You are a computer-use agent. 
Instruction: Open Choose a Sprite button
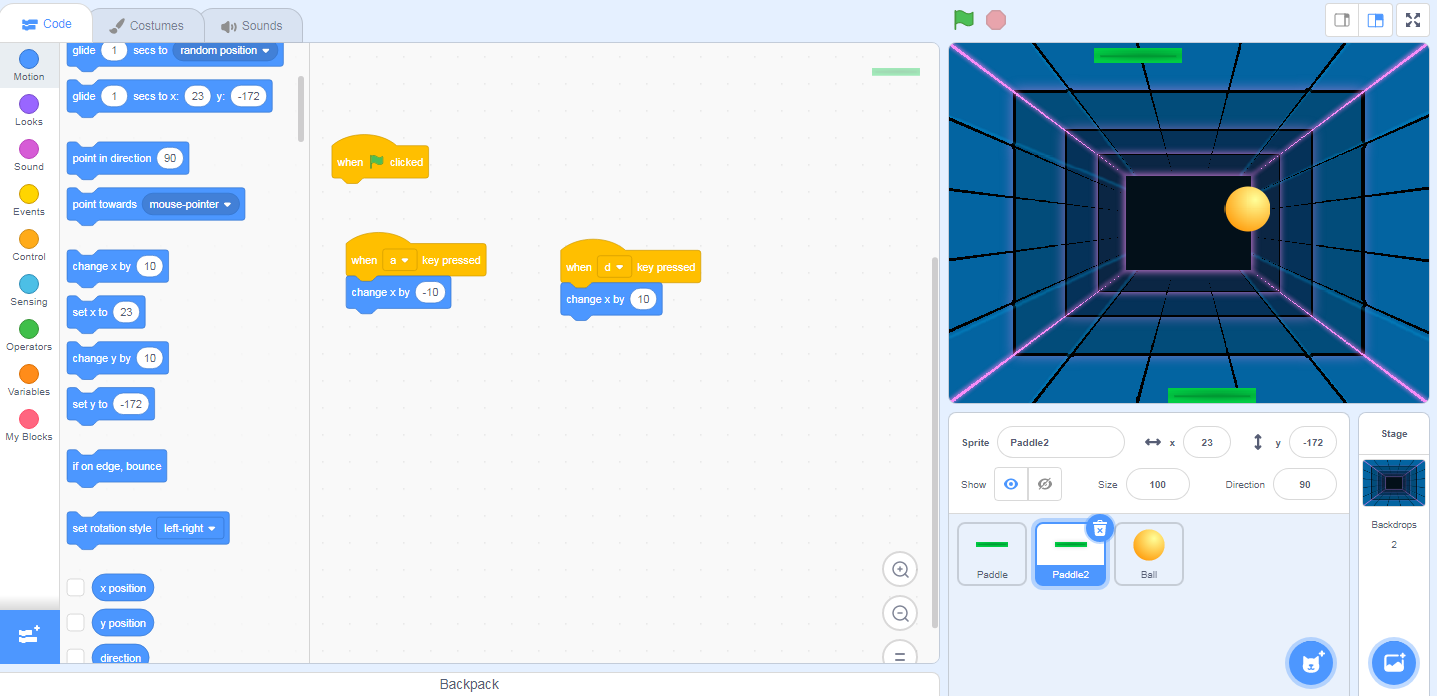(1311, 662)
